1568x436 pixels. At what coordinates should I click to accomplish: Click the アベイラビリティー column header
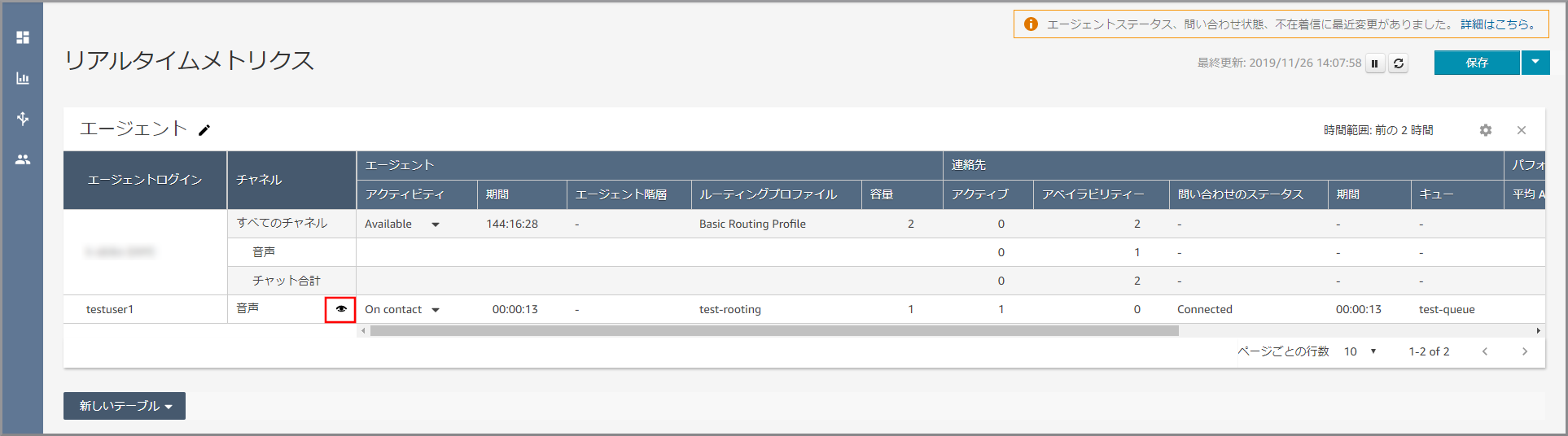click(x=1101, y=194)
